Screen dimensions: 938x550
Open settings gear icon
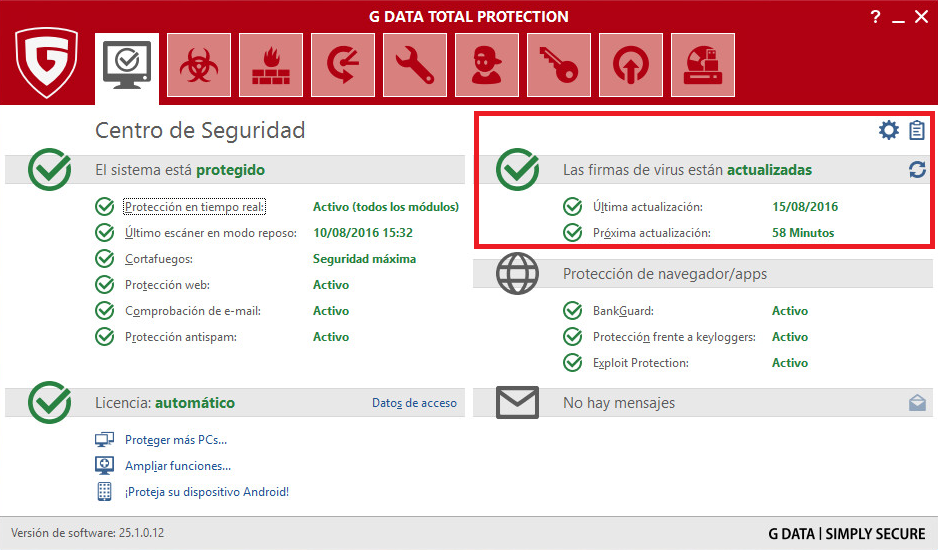[888, 130]
